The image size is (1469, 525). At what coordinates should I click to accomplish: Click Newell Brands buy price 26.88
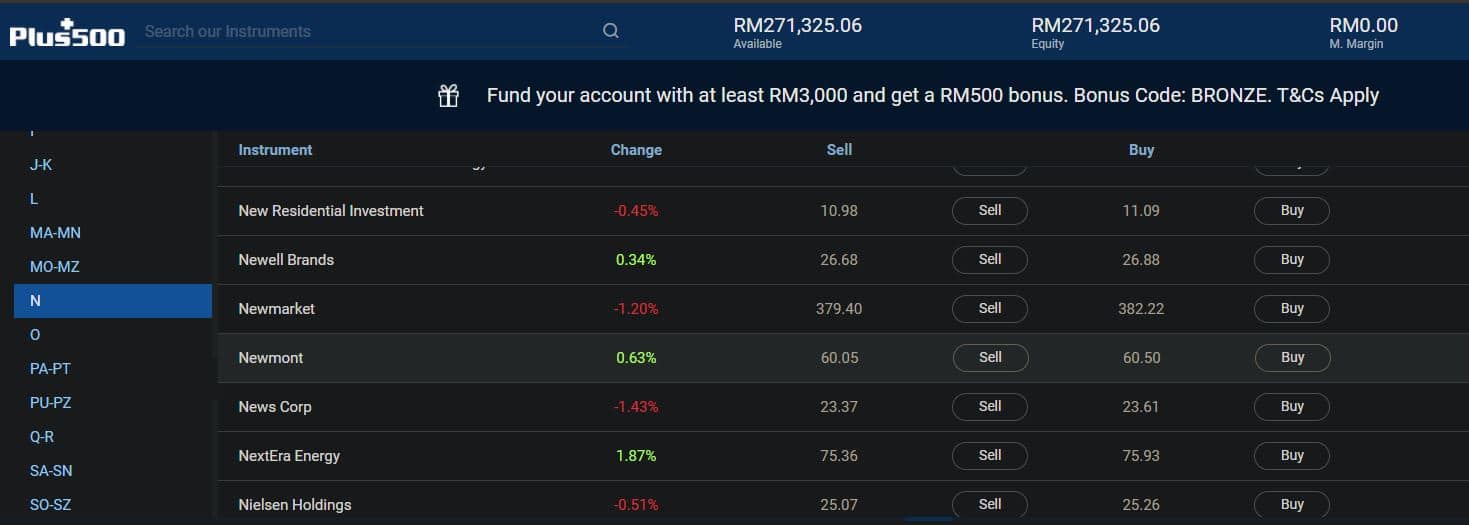[1141, 260]
